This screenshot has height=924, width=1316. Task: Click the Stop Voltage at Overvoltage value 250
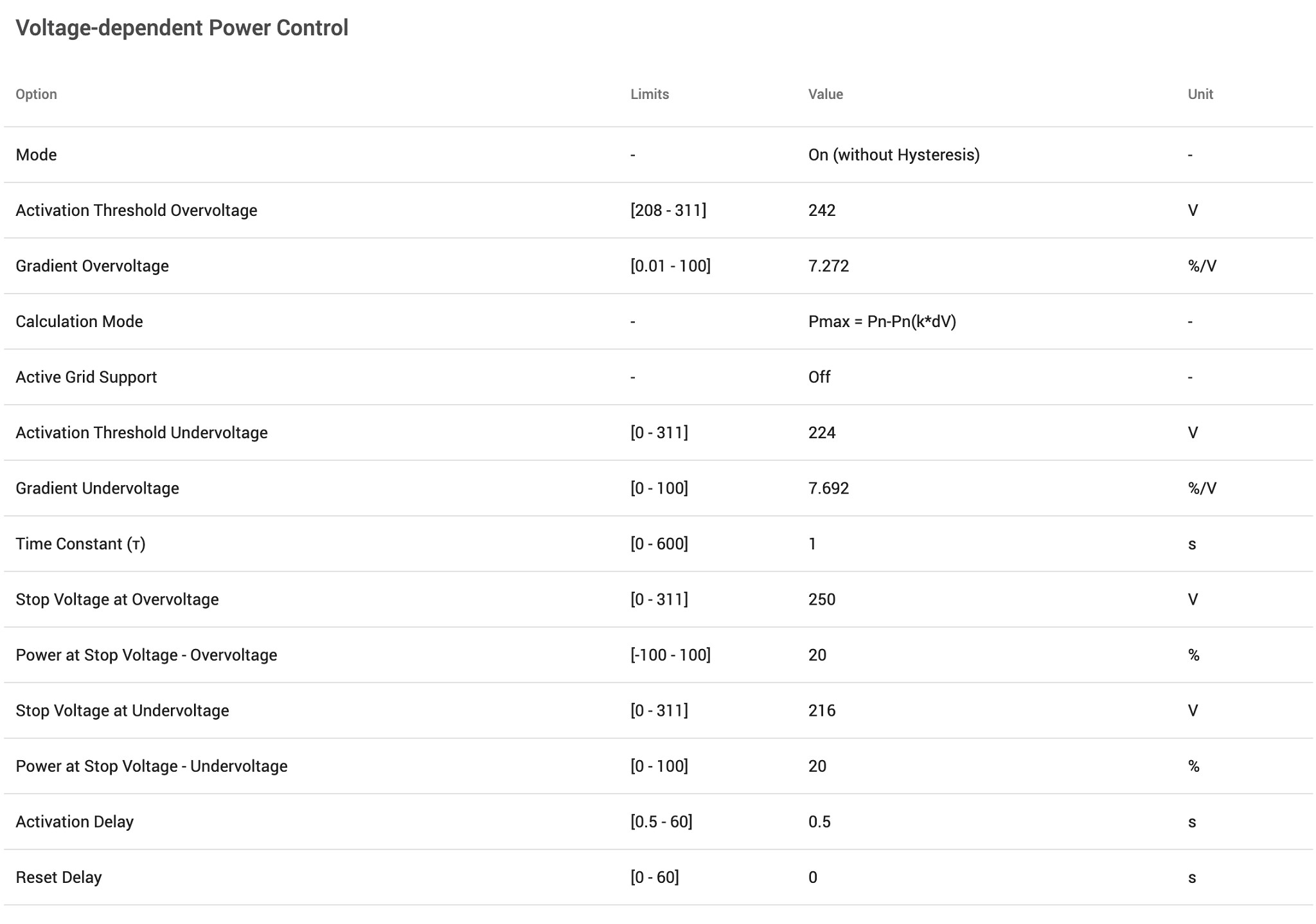click(822, 600)
